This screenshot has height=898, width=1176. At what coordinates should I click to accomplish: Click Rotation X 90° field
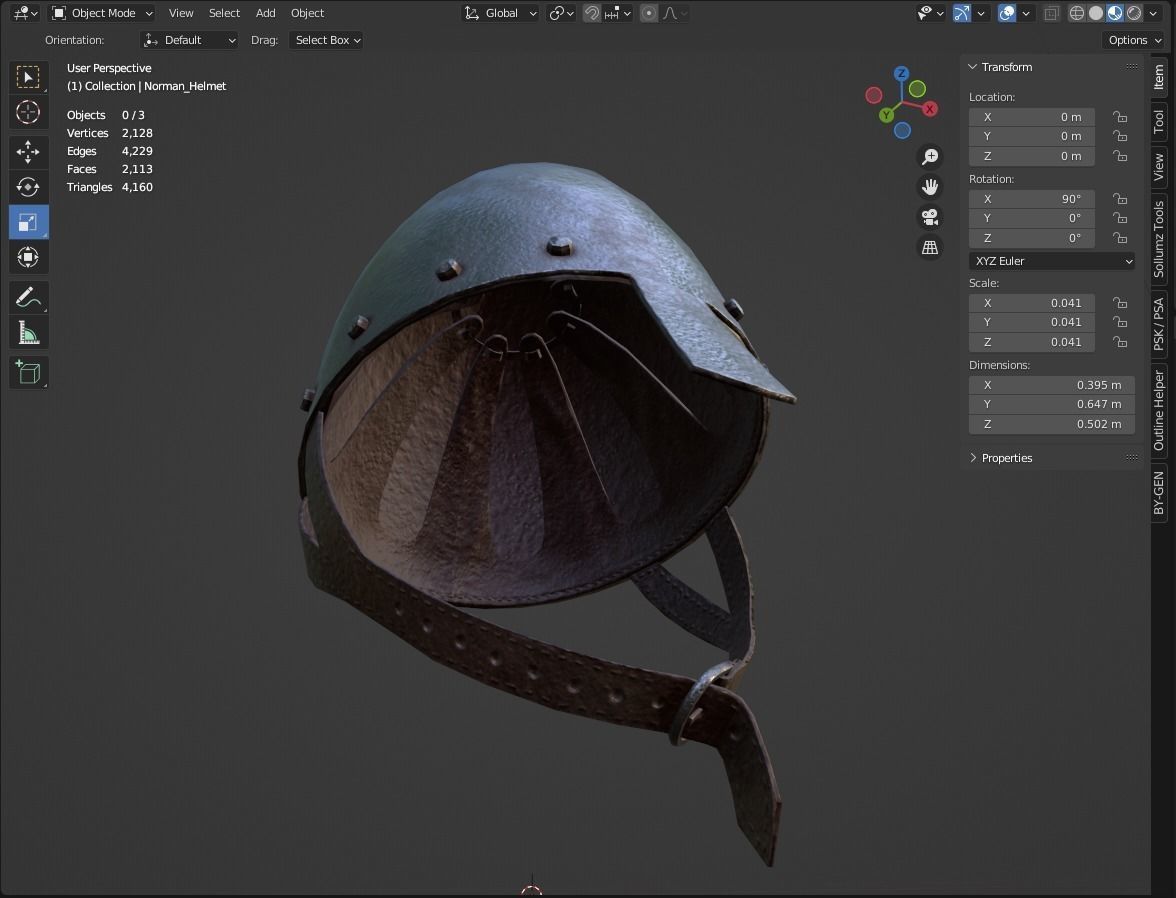coord(1031,199)
